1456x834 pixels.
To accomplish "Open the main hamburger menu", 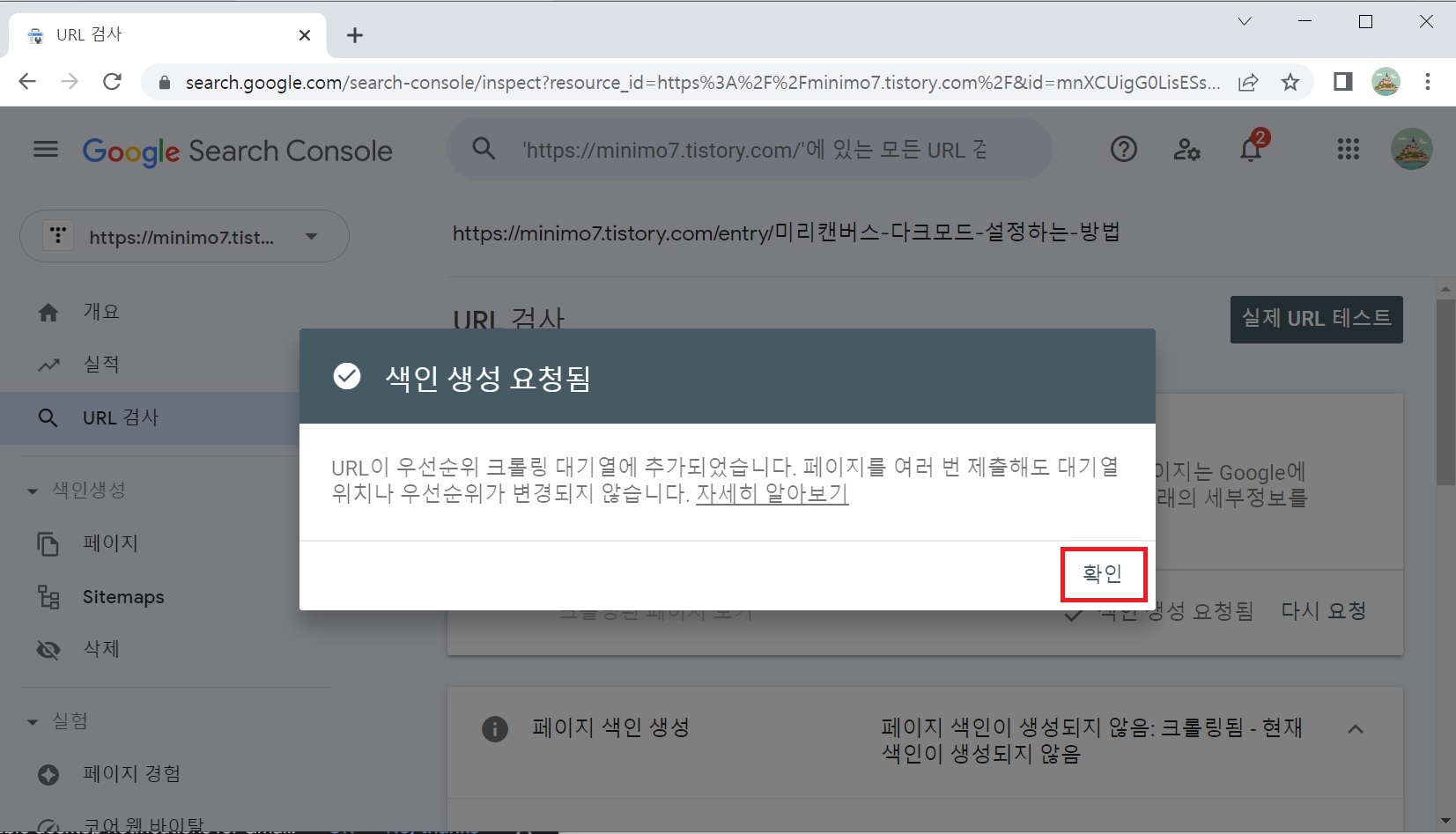I will click(46, 150).
